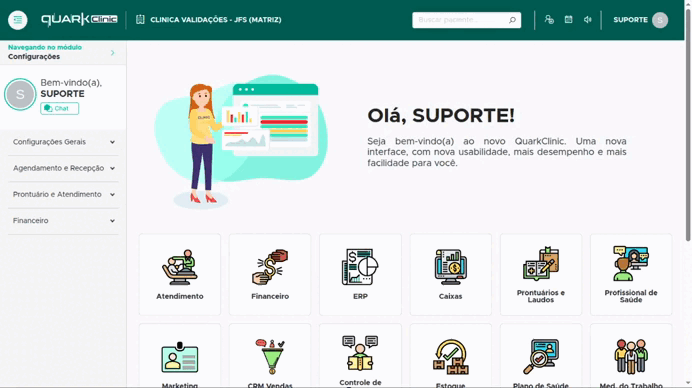Expand the Financeiro sidebar menu
Image resolution: width=692 pixels, height=388 pixels.
[x=64, y=221]
